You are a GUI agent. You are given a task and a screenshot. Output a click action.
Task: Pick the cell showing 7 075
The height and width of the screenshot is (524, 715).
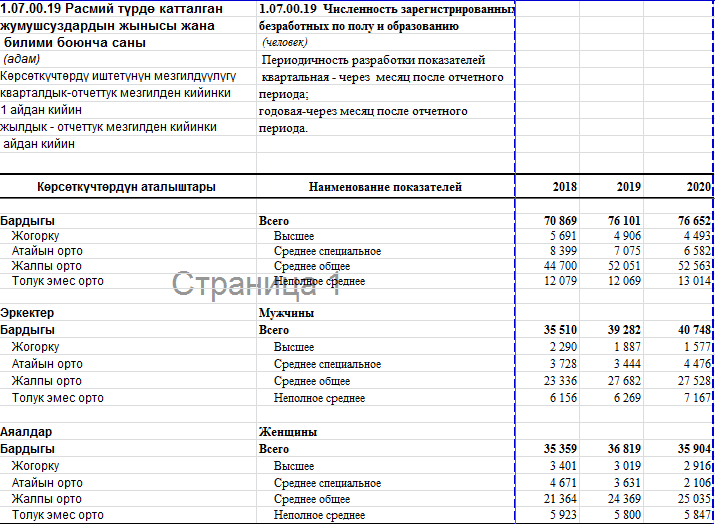point(611,251)
